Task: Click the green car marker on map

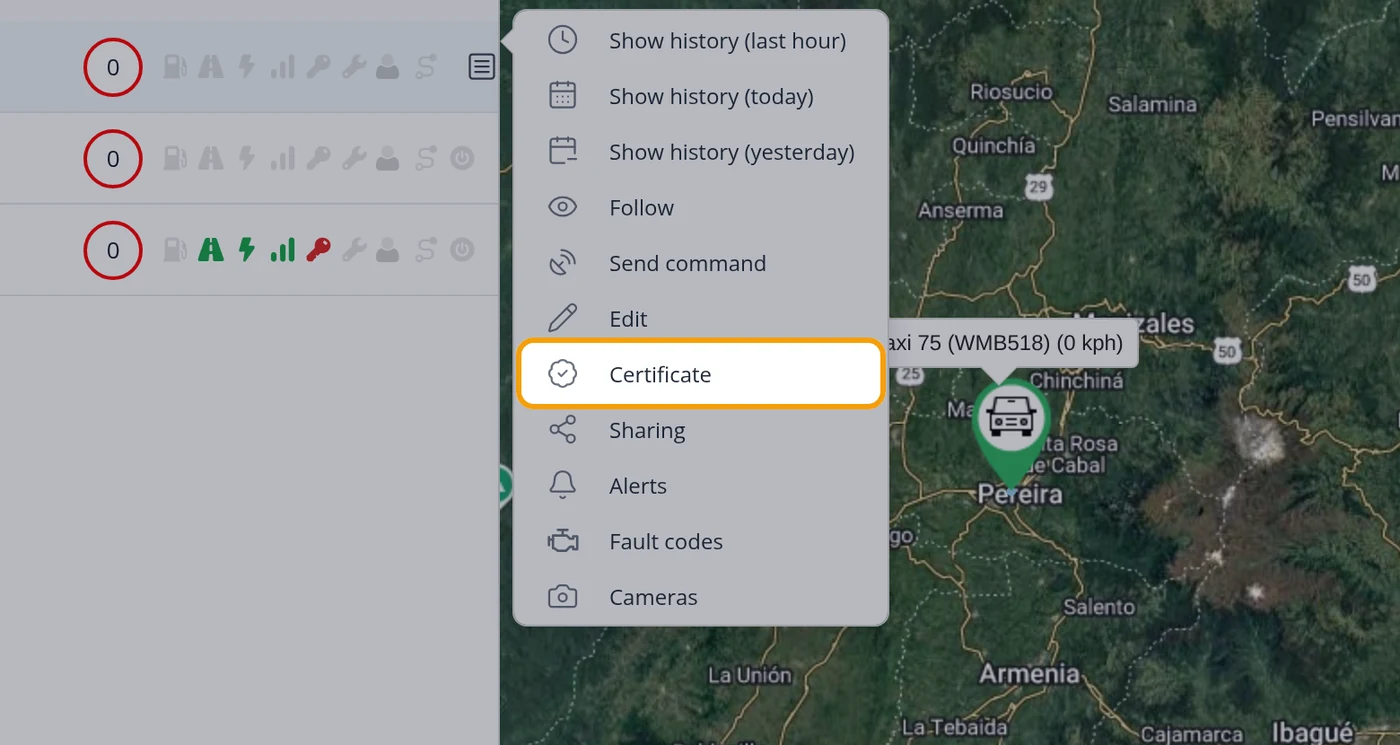Action: click(x=1011, y=433)
